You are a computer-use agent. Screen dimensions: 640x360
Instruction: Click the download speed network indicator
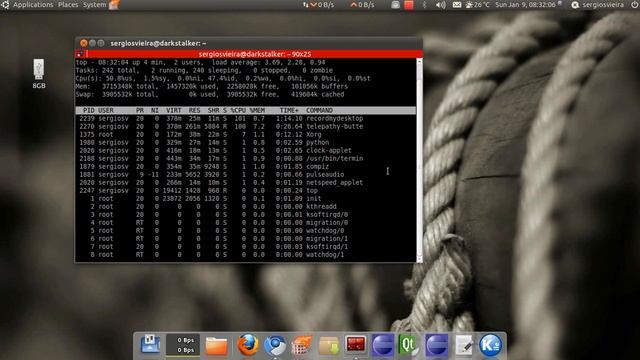(x=319, y=4)
